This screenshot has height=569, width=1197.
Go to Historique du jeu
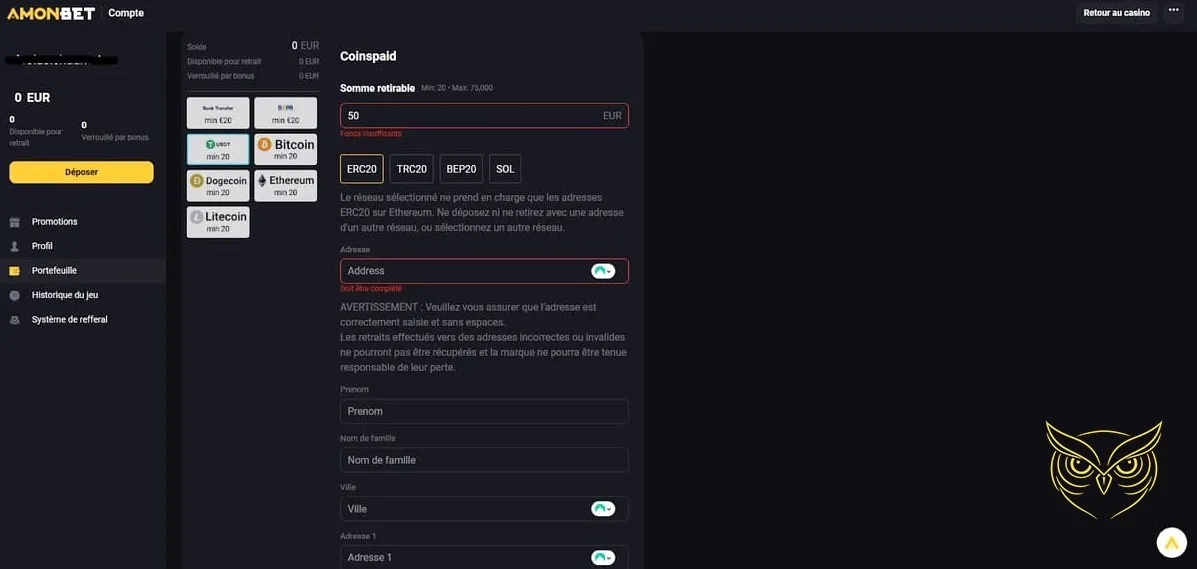65,295
